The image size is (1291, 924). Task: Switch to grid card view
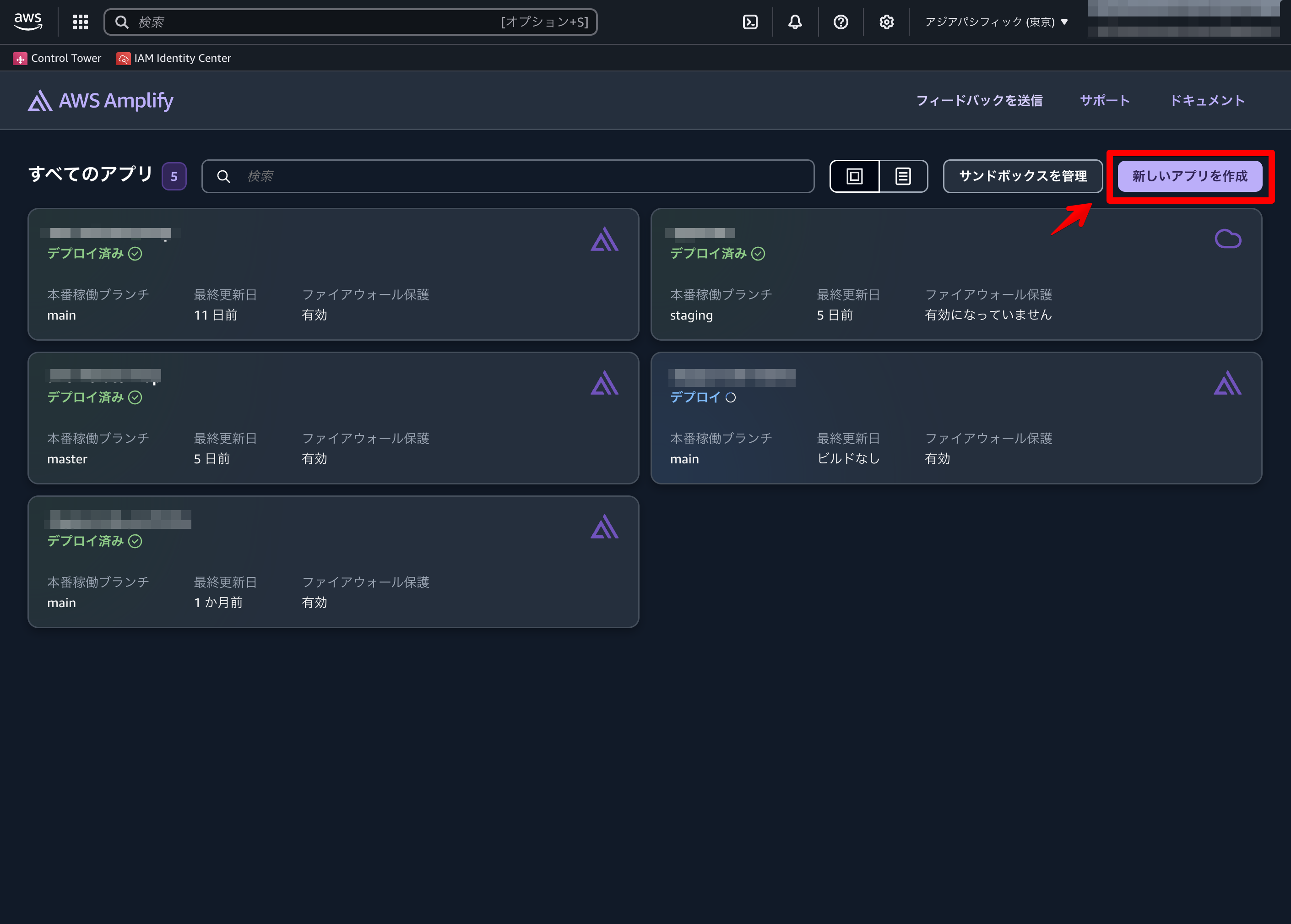(854, 176)
